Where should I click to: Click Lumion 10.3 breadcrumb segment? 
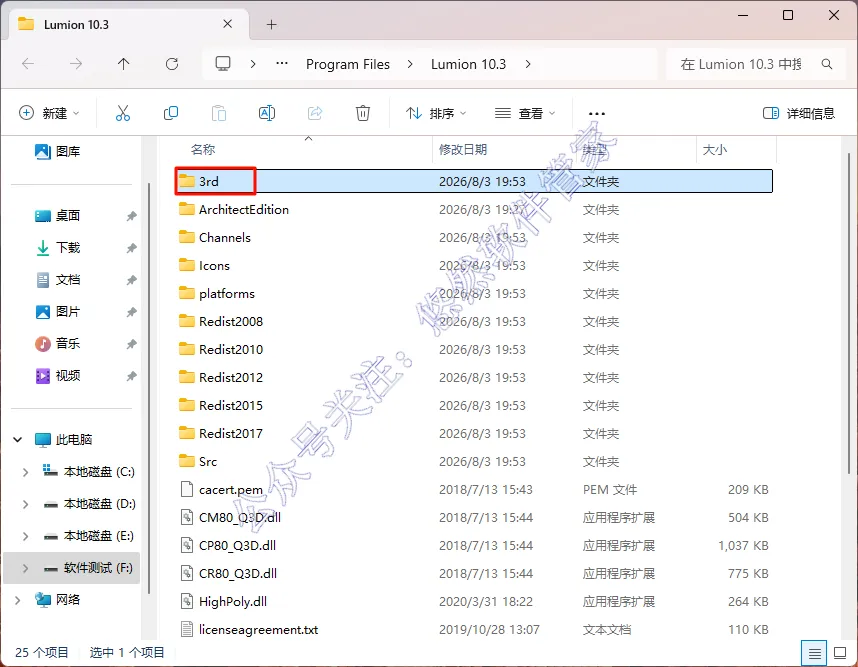tap(468, 64)
